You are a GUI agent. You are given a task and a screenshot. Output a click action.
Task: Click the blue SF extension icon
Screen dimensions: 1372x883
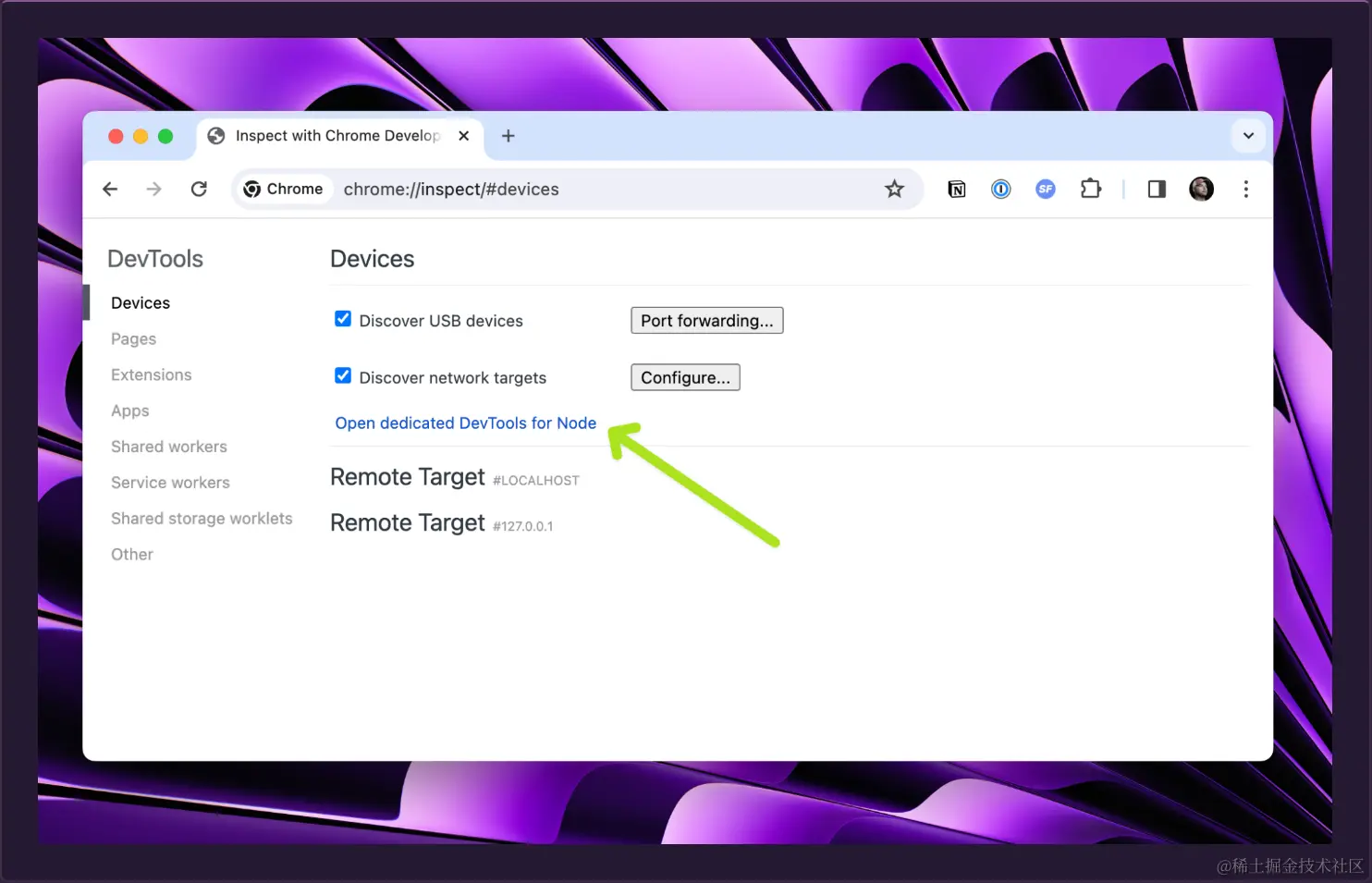pyautogui.click(x=1046, y=190)
